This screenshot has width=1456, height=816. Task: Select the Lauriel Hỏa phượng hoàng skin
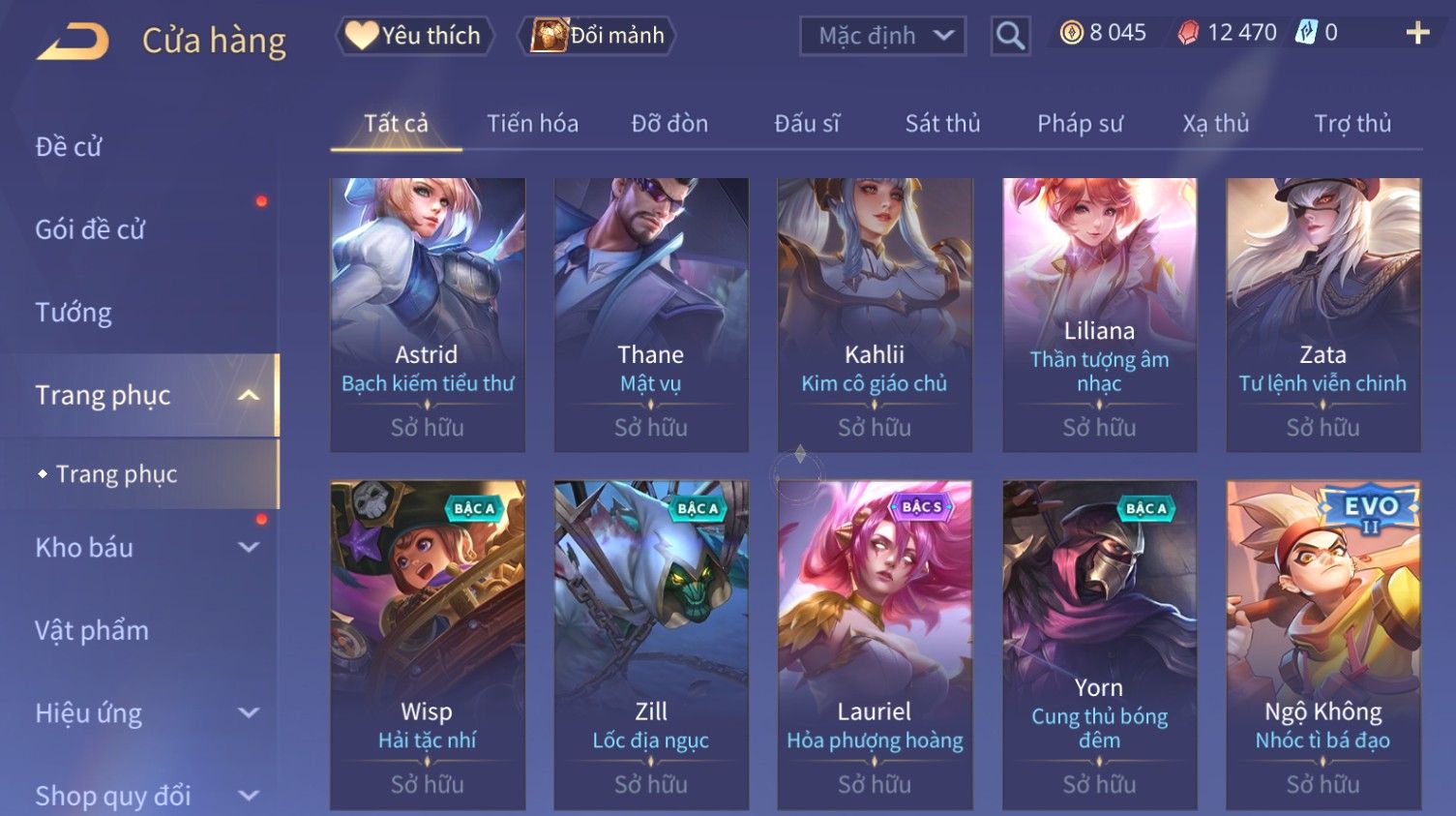[875, 645]
